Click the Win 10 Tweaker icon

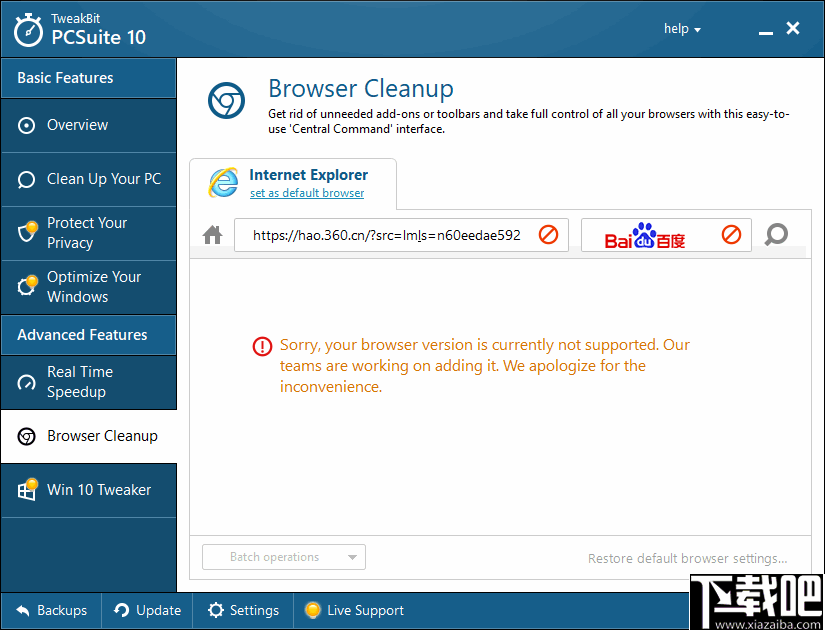[x=26, y=490]
